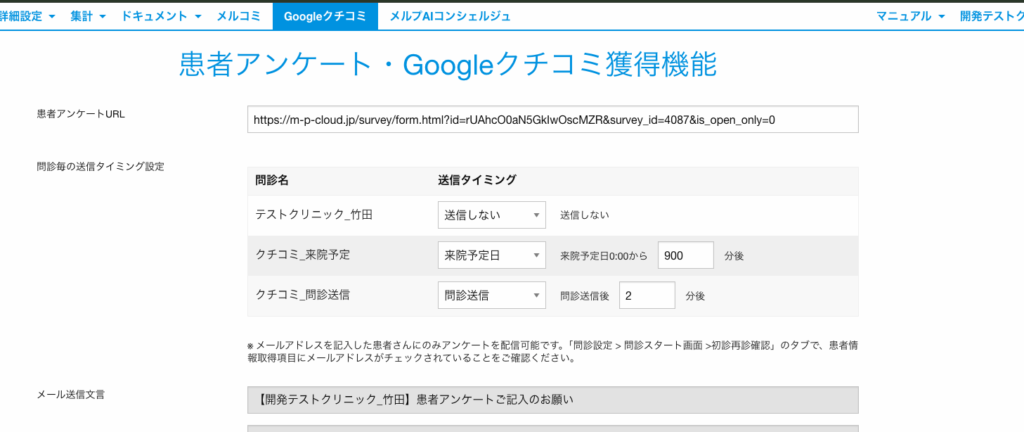Open the 詳細設定 dropdown menu

coord(28,16)
